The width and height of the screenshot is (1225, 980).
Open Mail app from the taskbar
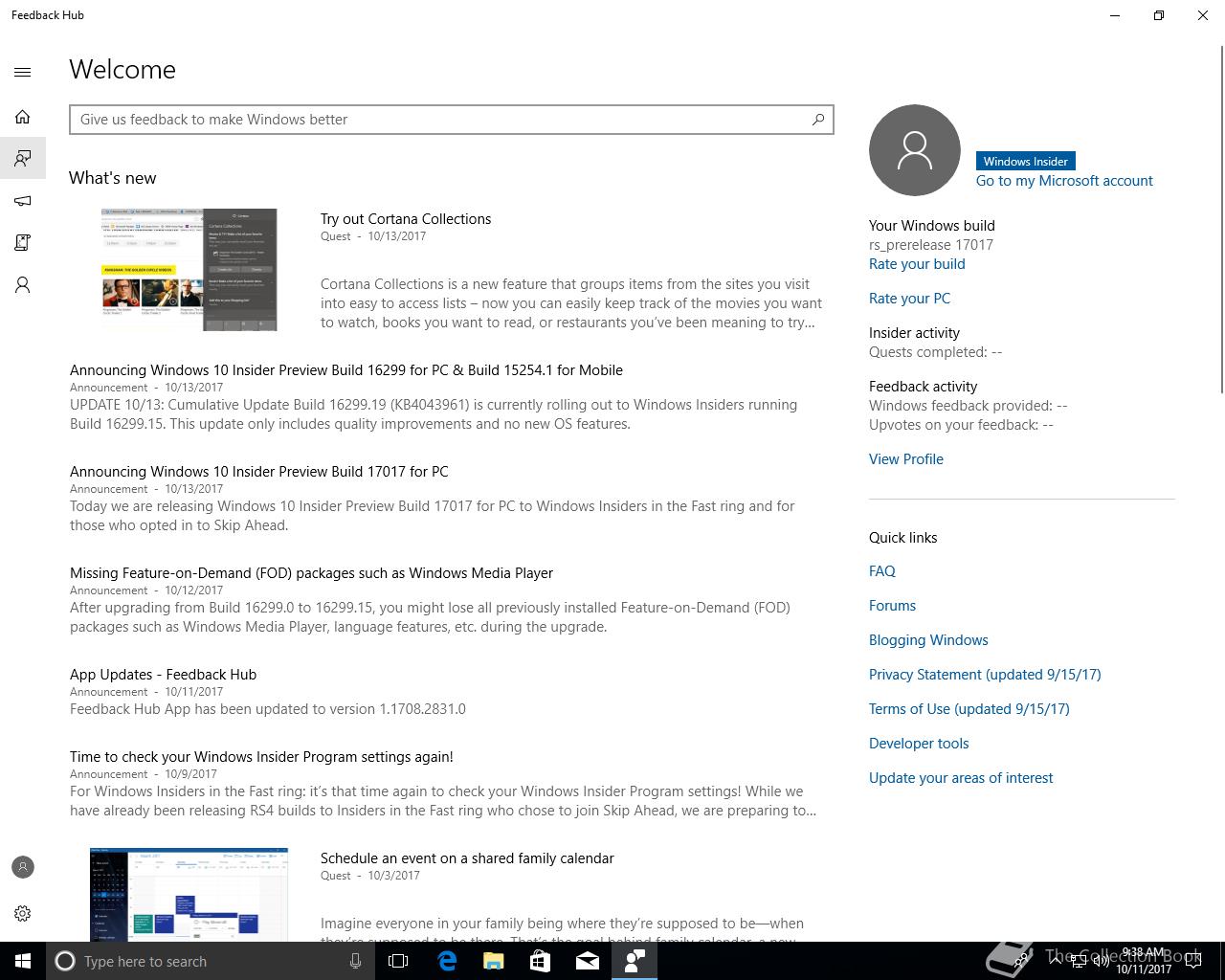tap(588, 961)
